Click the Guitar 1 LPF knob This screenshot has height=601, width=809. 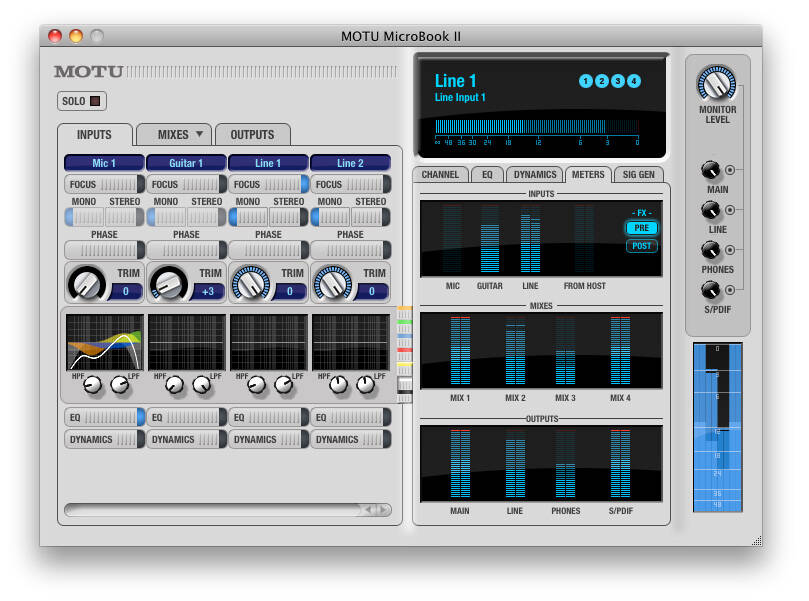pos(201,384)
